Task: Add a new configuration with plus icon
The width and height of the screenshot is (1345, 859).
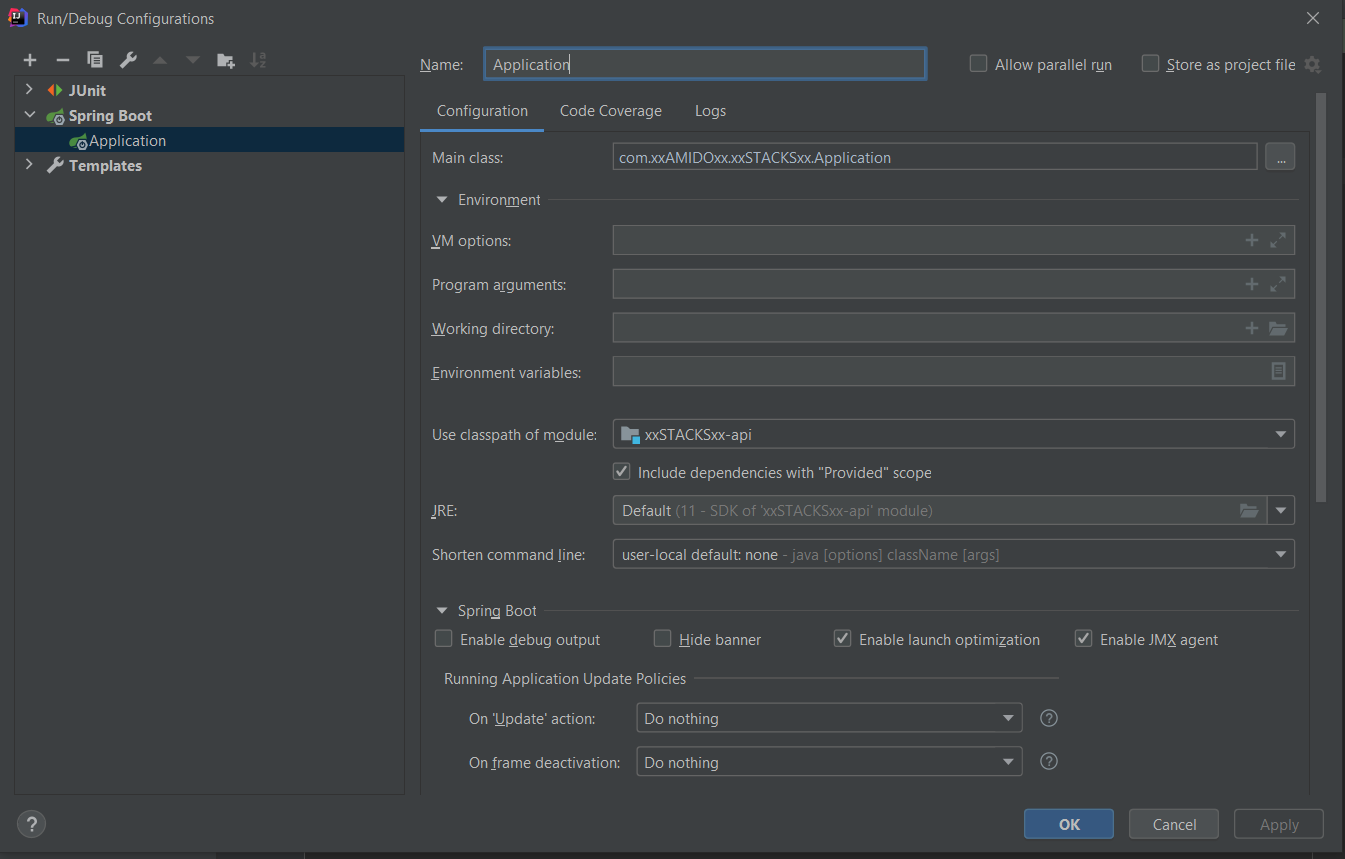Action: [30, 60]
